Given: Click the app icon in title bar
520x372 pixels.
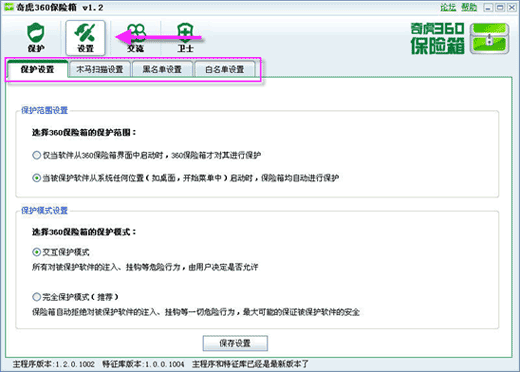Looking at the screenshot, I should pyautogui.click(x=9, y=7).
